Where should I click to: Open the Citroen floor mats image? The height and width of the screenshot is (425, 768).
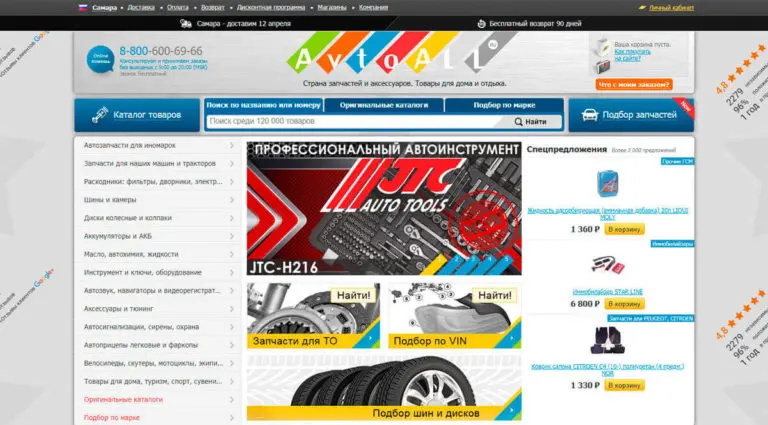click(x=607, y=340)
